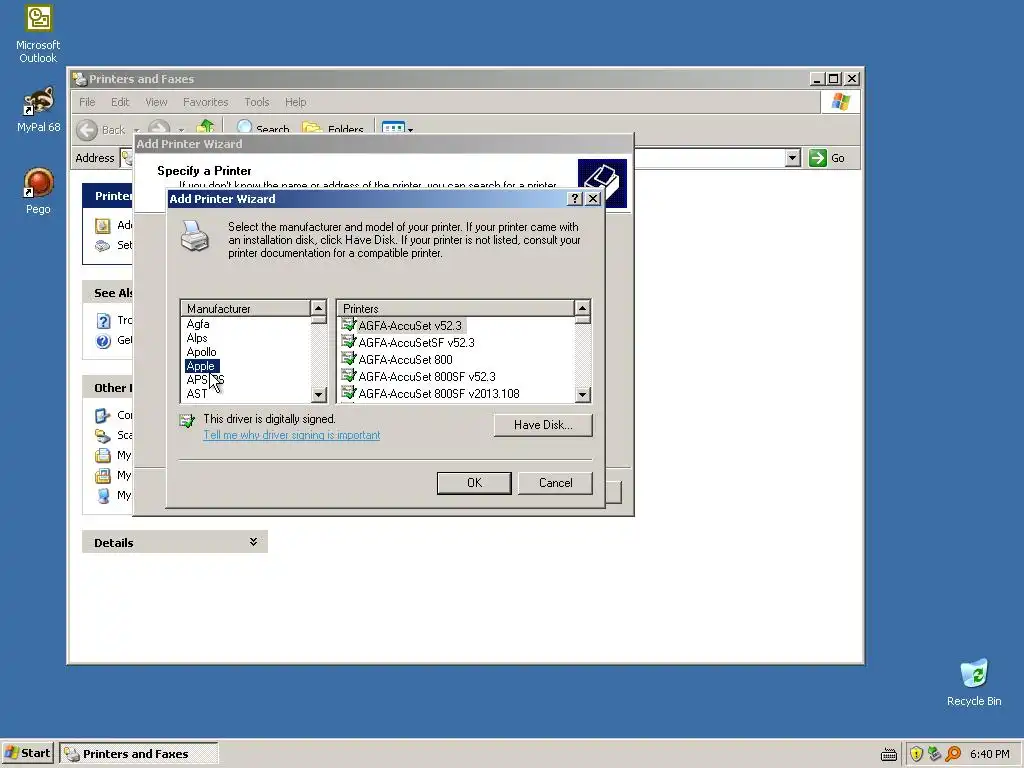The image size is (1024, 768).
Task: Open Pego desktop shortcut
Action: (38, 191)
